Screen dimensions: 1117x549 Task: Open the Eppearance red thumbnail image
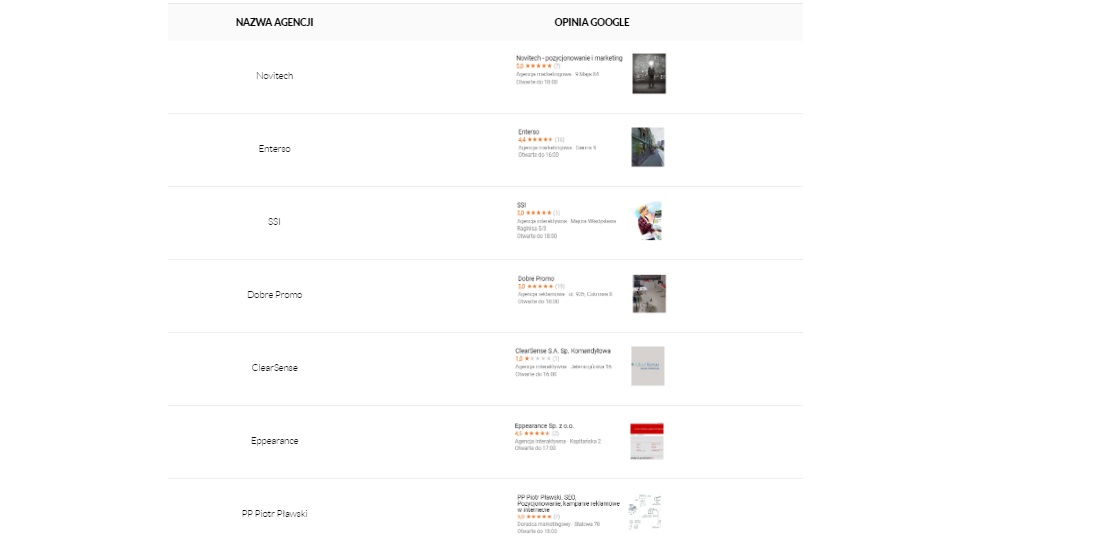(647, 441)
